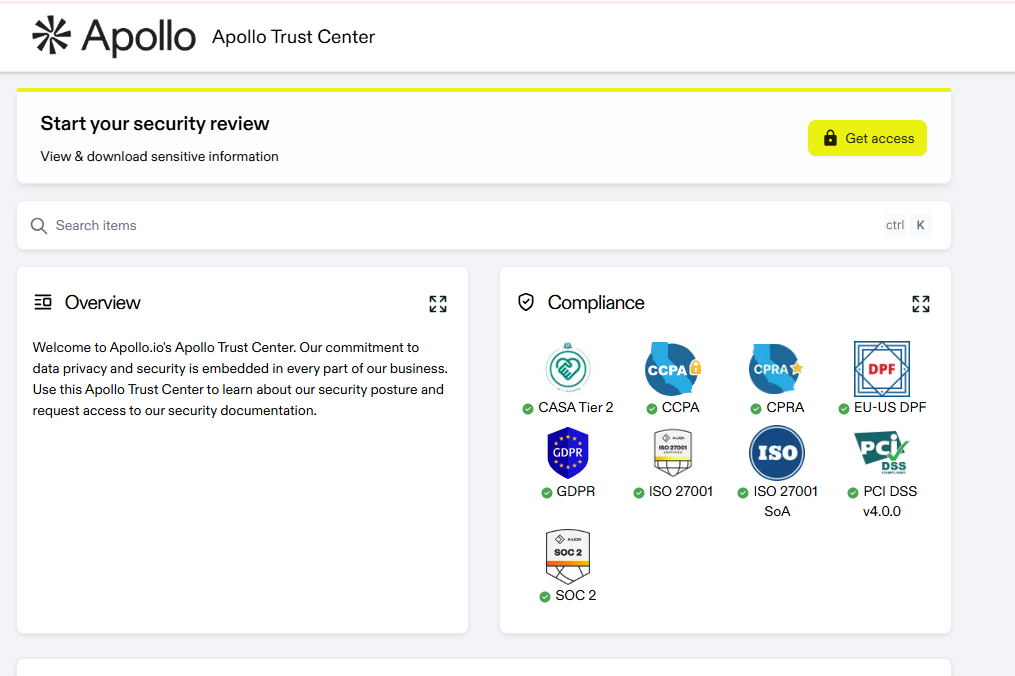Expand the Overview panel
This screenshot has width=1015, height=676.
[438, 304]
